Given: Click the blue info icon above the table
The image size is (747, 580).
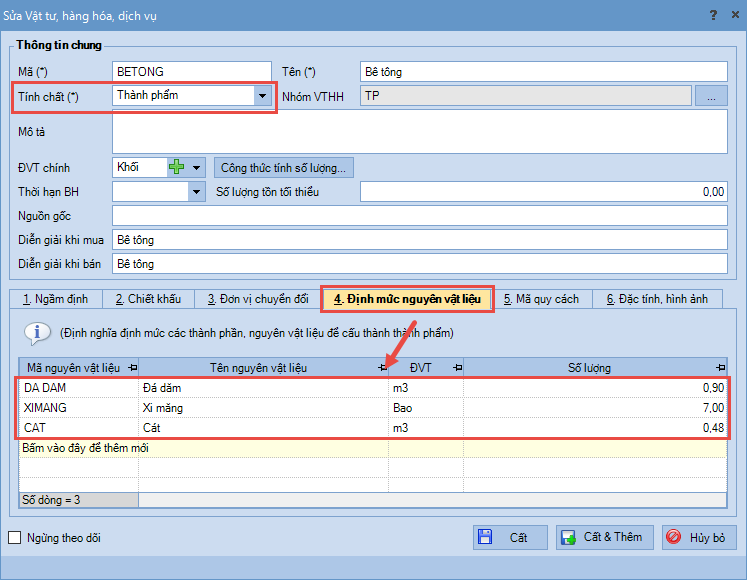Looking at the screenshot, I should tap(37, 333).
